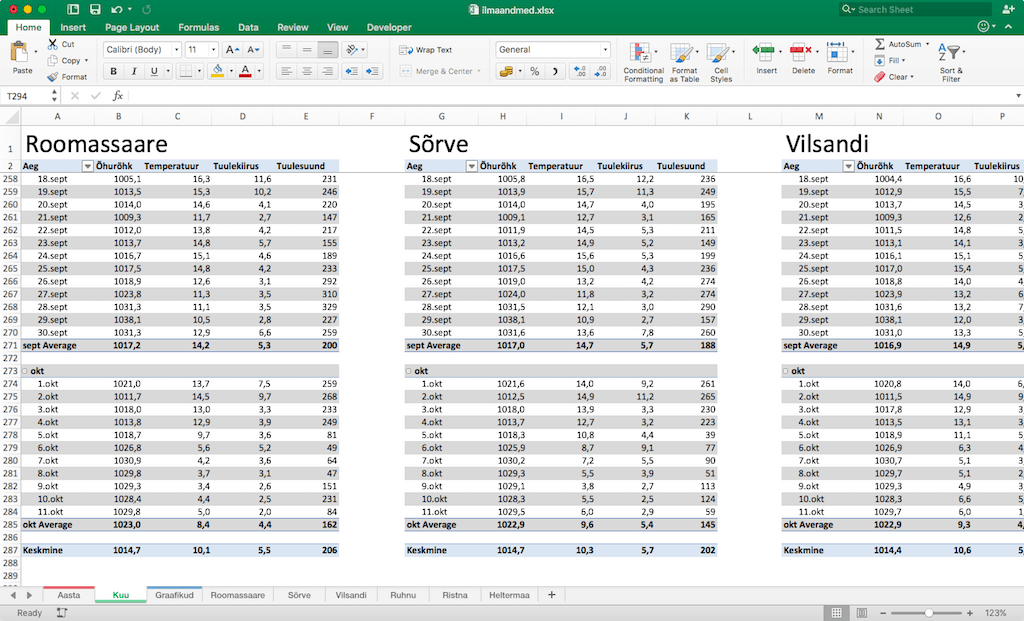
Task: Apply the fill color bucket
Action: coord(217,71)
